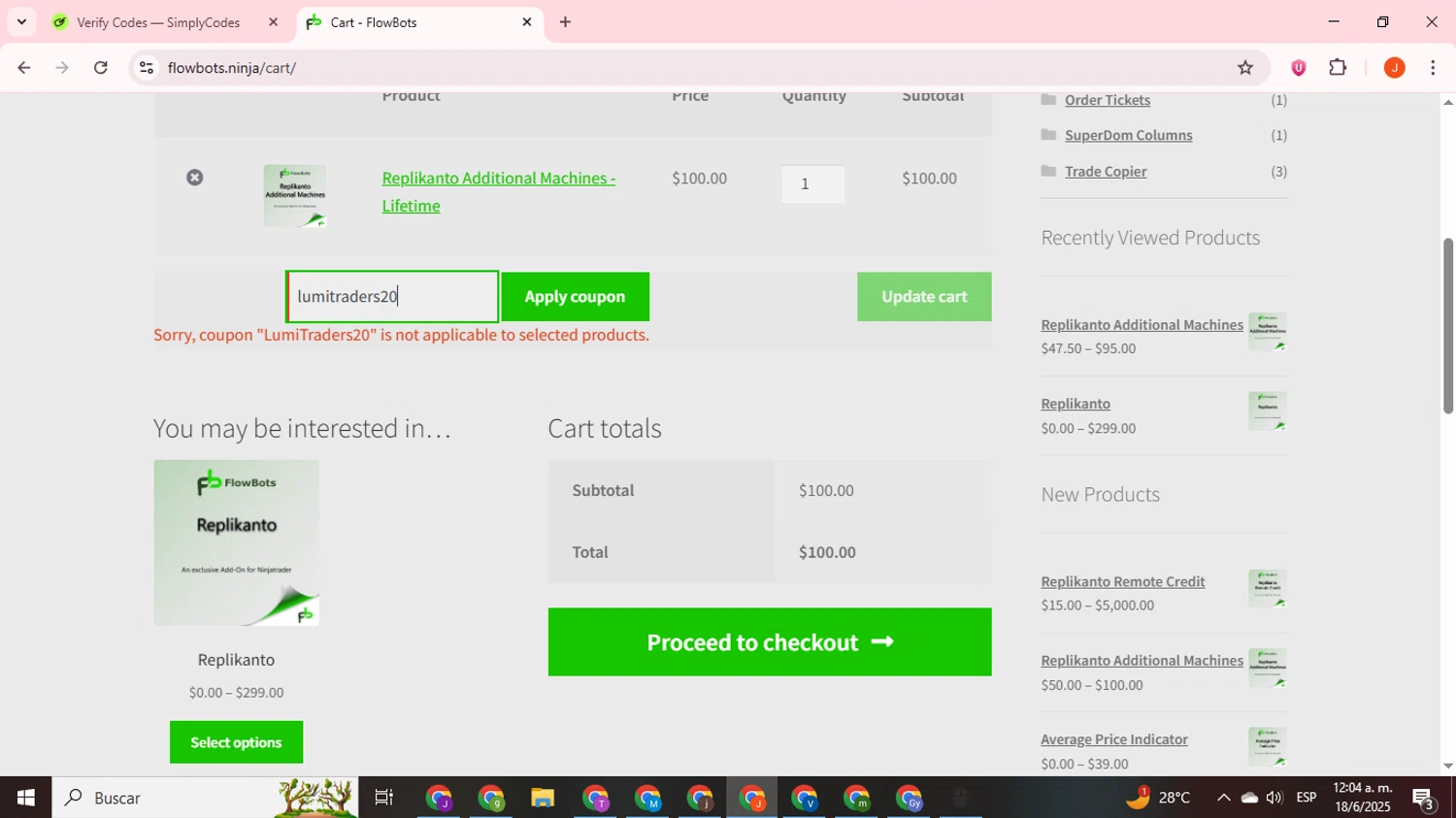Expand the tab search dropdown arrow
This screenshot has height=818, width=1456.
click(x=21, y=22)
